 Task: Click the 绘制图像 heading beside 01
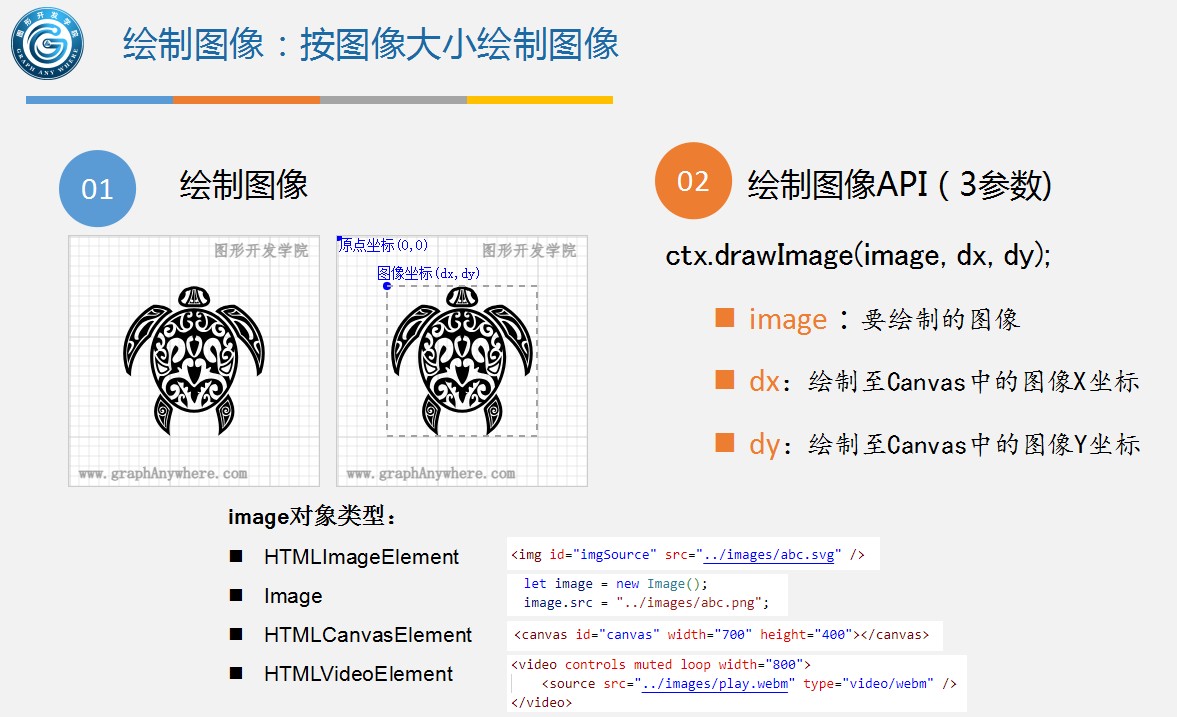tap(244, 185)
